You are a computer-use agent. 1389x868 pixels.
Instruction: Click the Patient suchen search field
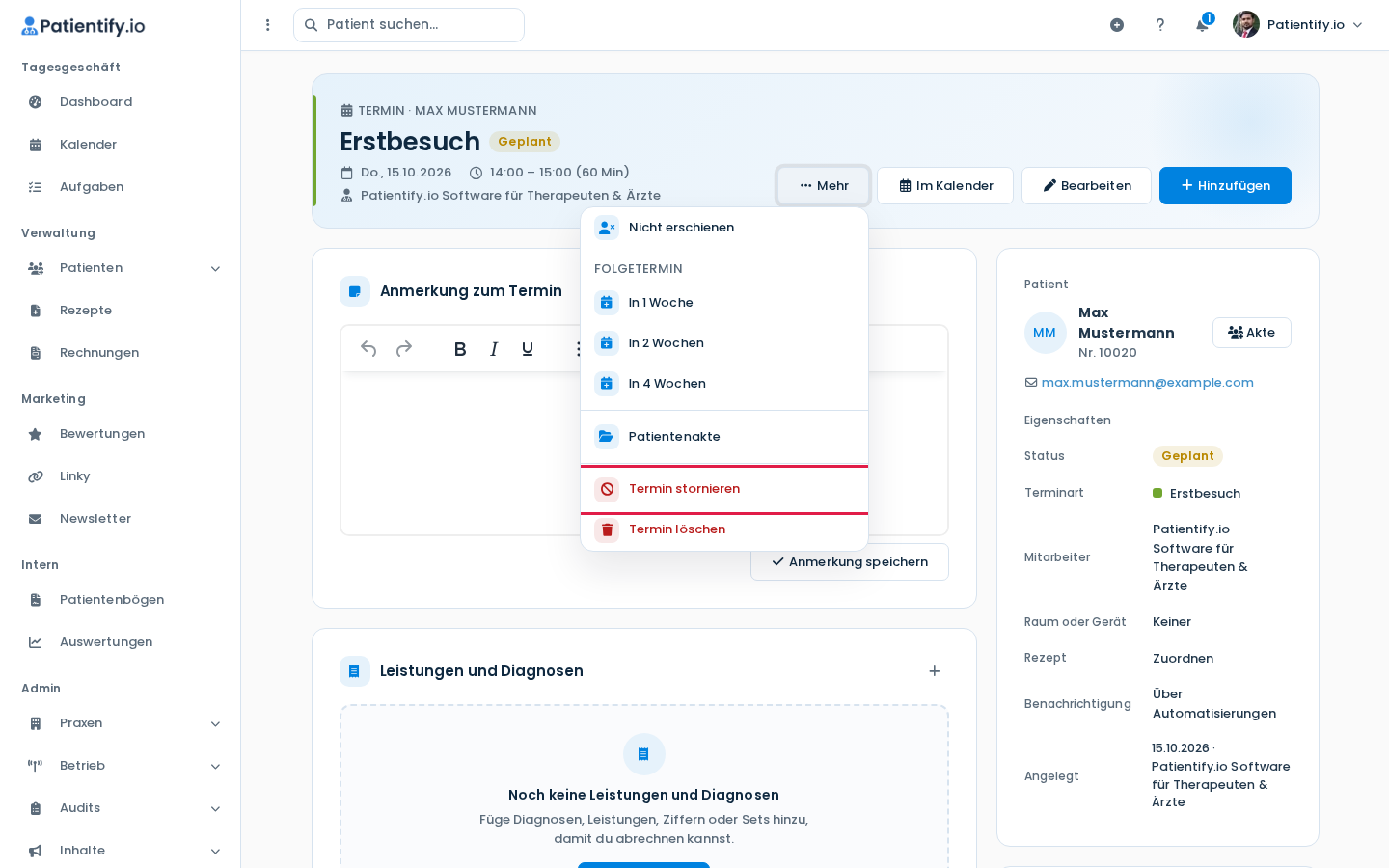[409, 25]
